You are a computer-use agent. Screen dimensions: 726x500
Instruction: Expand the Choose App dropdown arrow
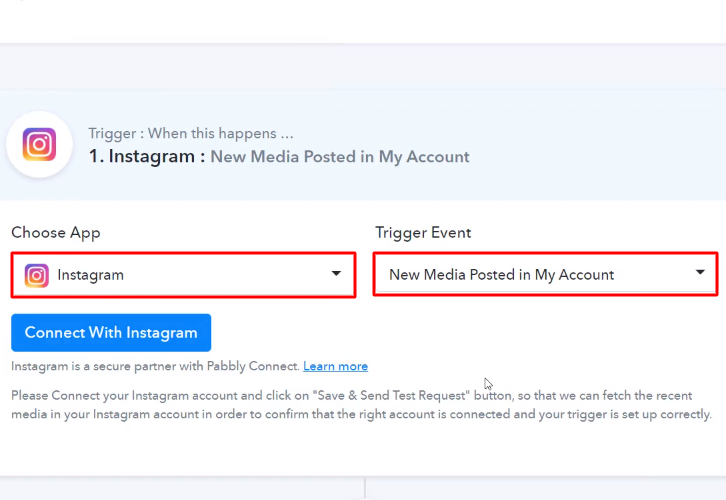(x=336, y=273)
